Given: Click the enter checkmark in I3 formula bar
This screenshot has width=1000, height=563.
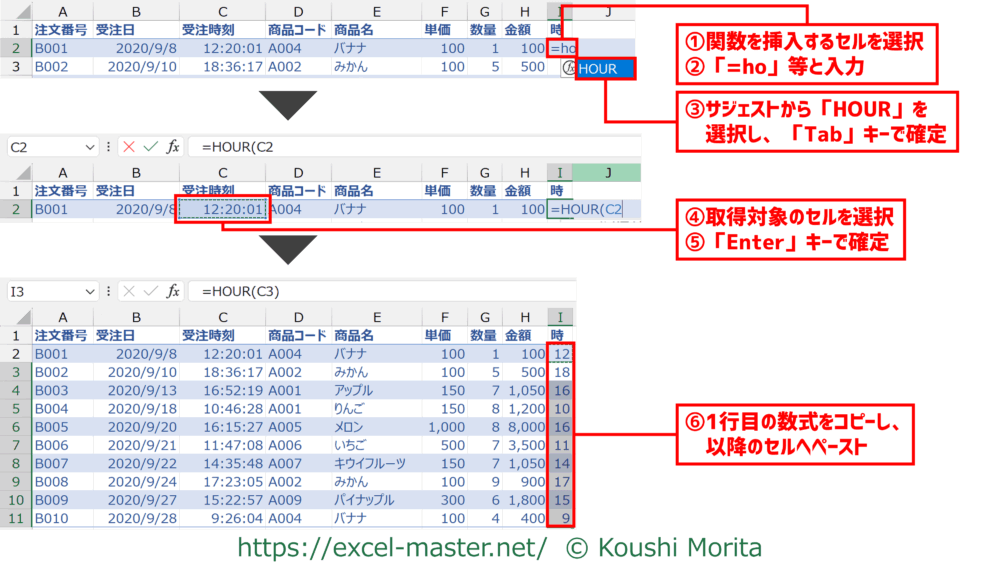Looking at the screenshot, I should pos(150,291).
